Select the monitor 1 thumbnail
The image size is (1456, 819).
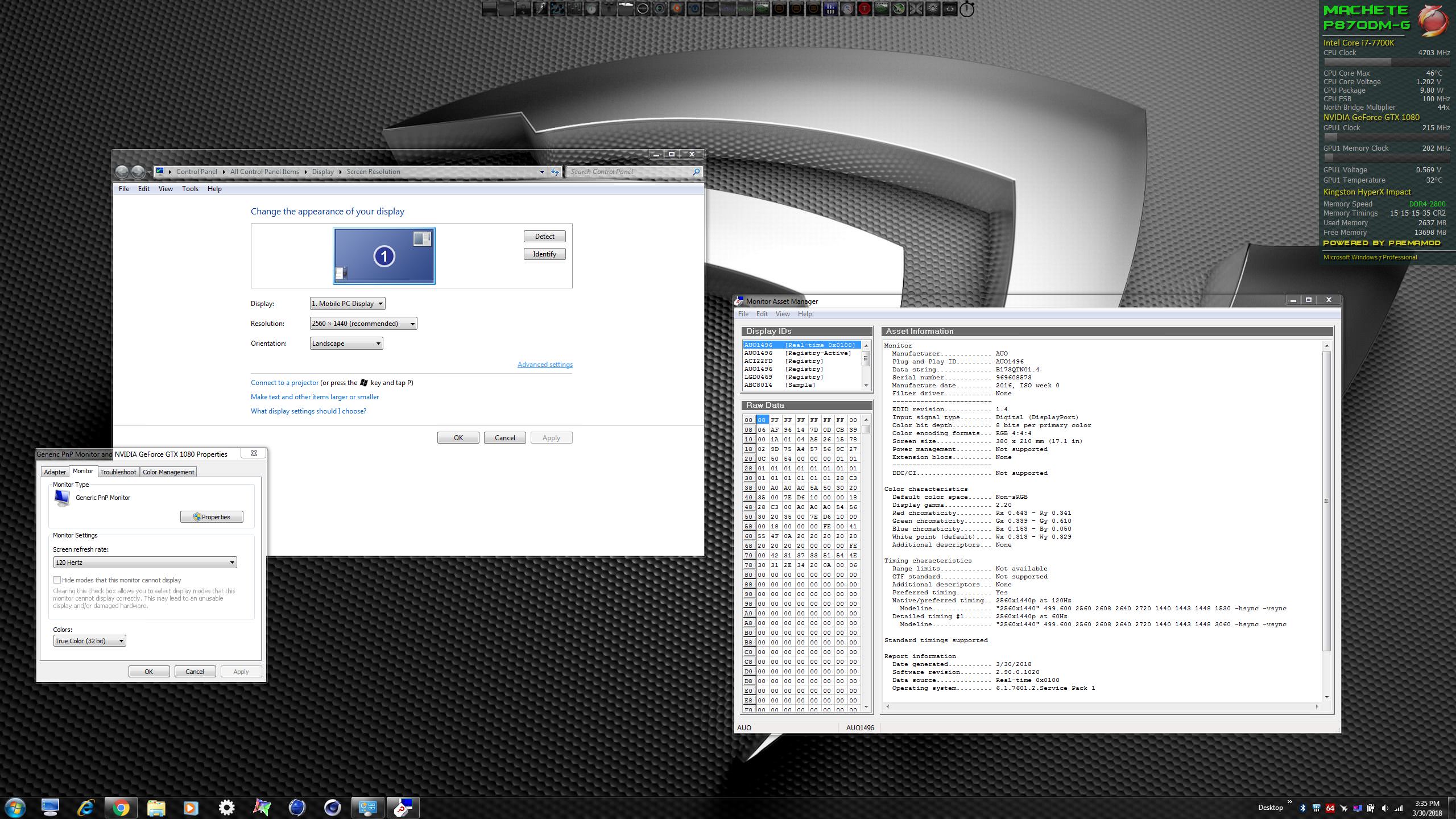coord(384,256)
